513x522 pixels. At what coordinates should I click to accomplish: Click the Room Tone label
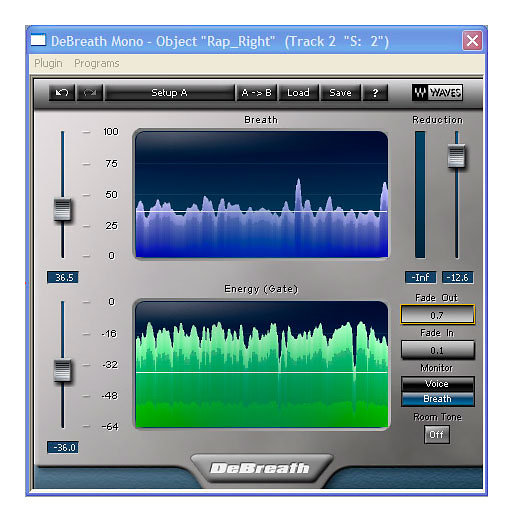(x=437, y=417)
